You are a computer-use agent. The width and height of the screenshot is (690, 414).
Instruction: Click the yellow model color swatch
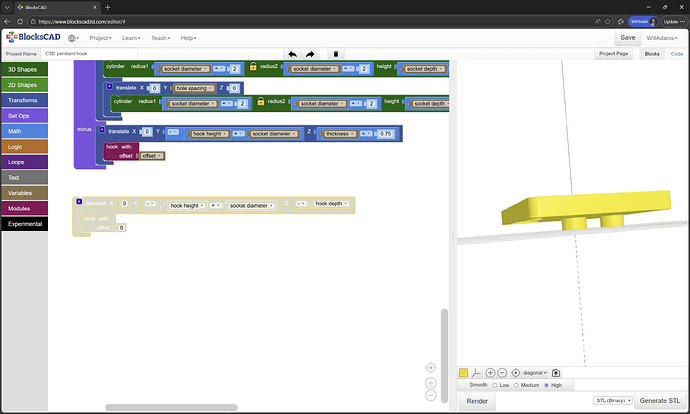464,373
